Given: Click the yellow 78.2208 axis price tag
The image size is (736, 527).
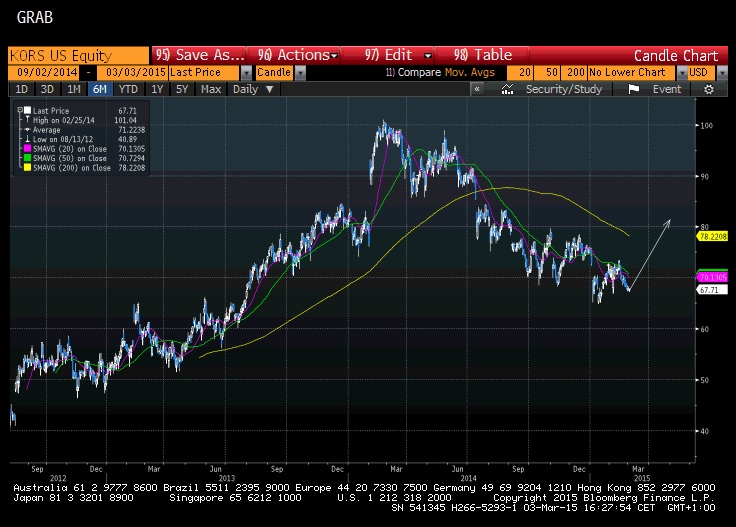Looking at the screenshot, I should [712, 237].
